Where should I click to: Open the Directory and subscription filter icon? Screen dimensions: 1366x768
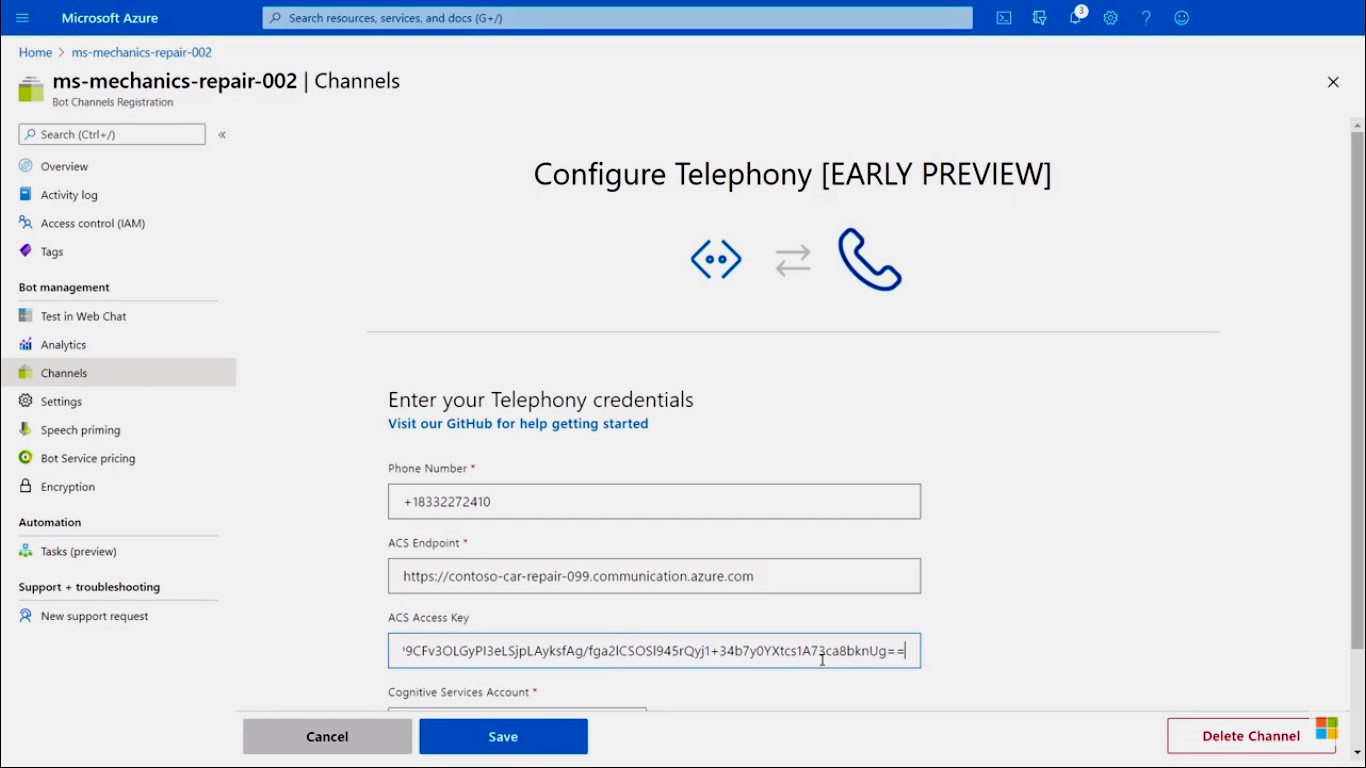pyautogui.click(x=1040, y=18)
